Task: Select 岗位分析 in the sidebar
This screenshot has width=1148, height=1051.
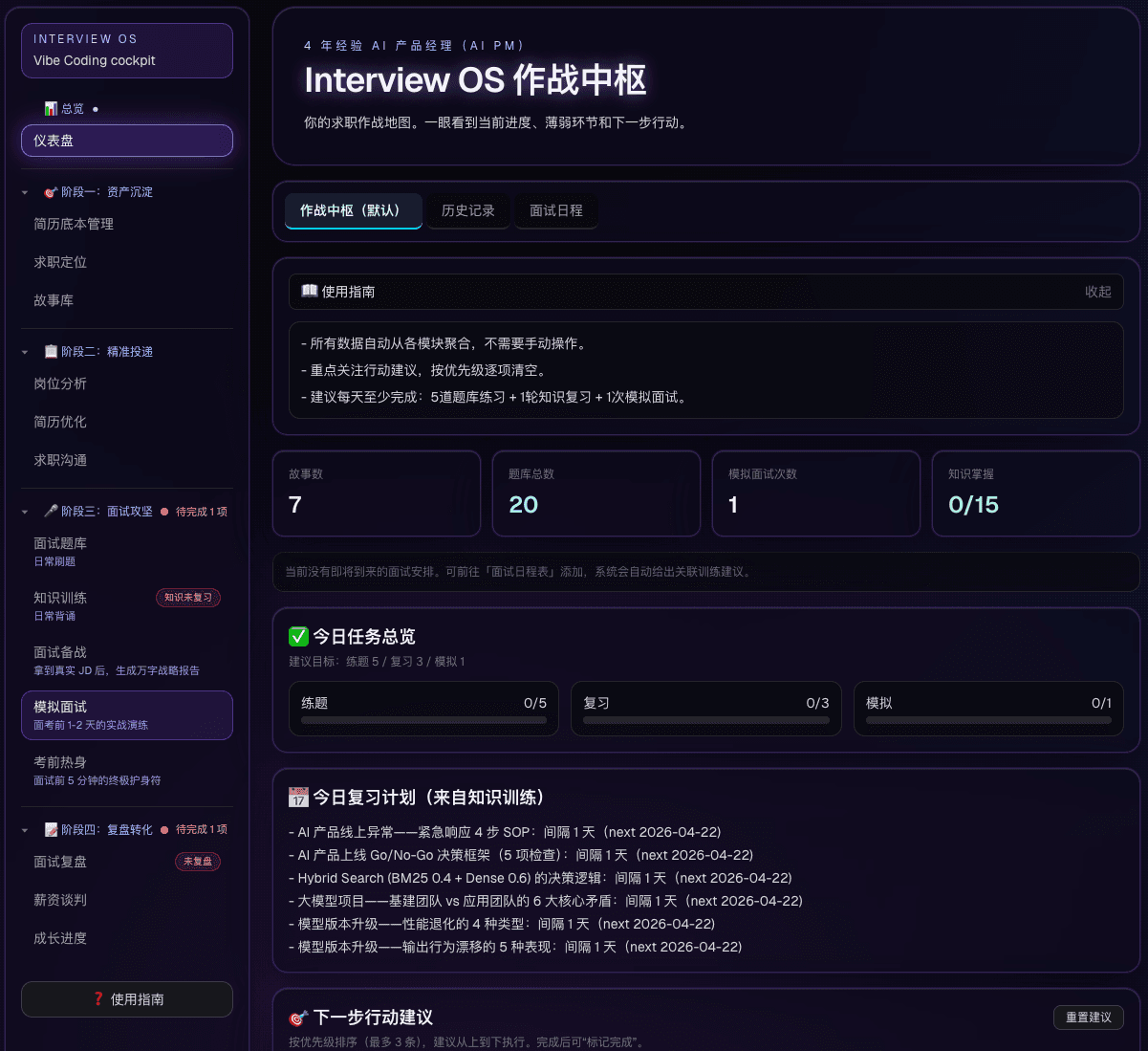Action: coord(127,383)
